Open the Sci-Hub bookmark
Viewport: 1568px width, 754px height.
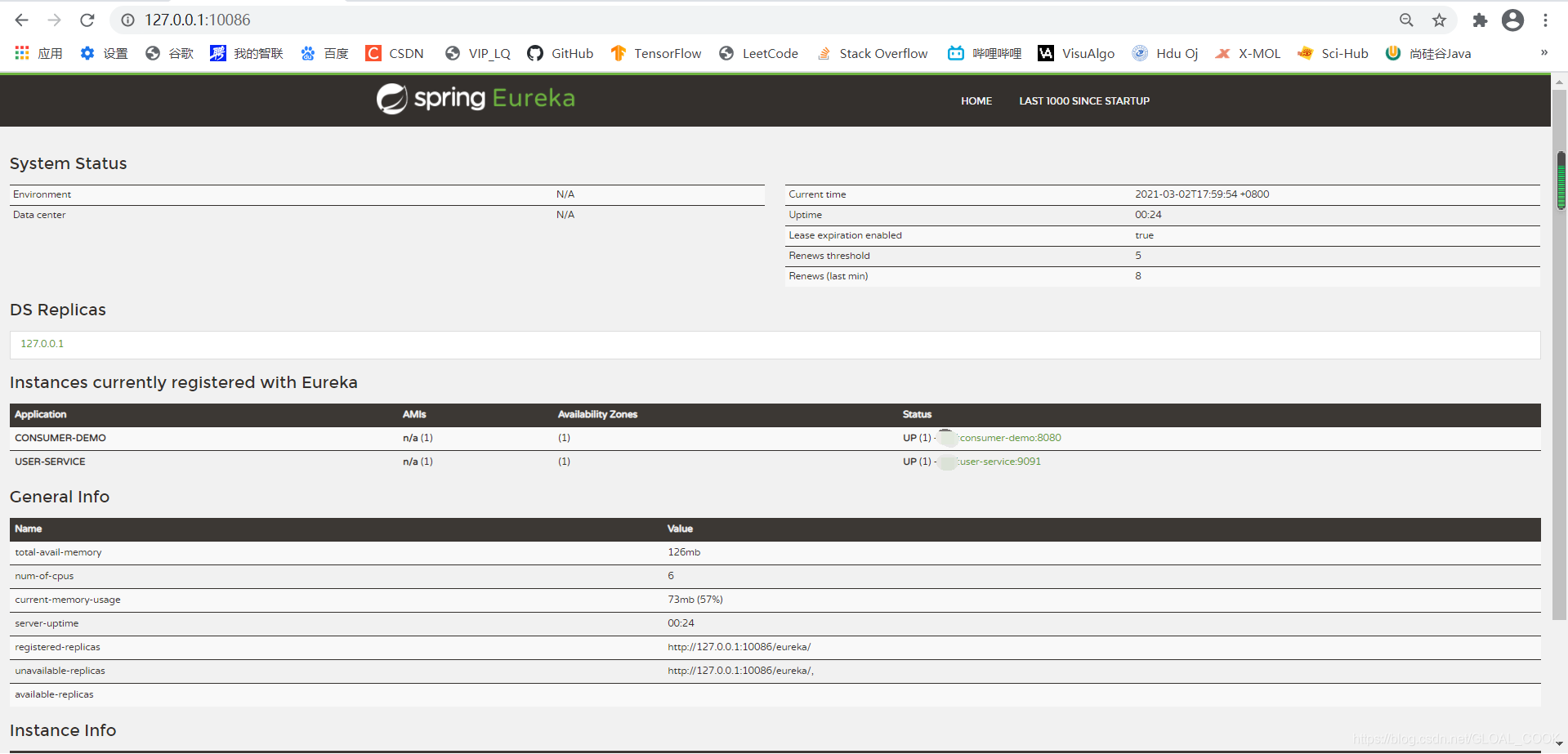(x=1333, y=53)
